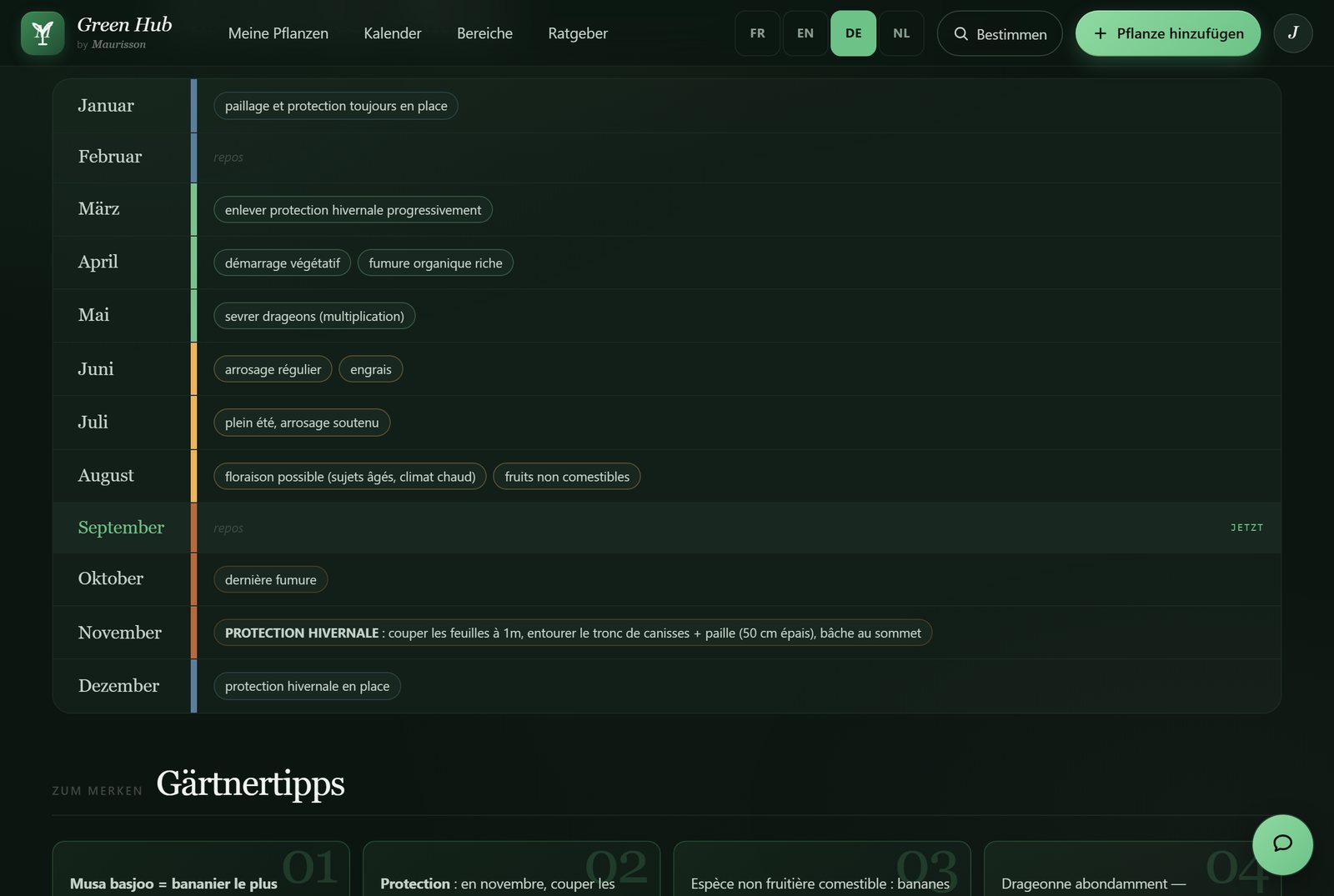Click the Green Hub title link
The height and width of the screenshot is (896, 1334).
[x=124, y=25]
